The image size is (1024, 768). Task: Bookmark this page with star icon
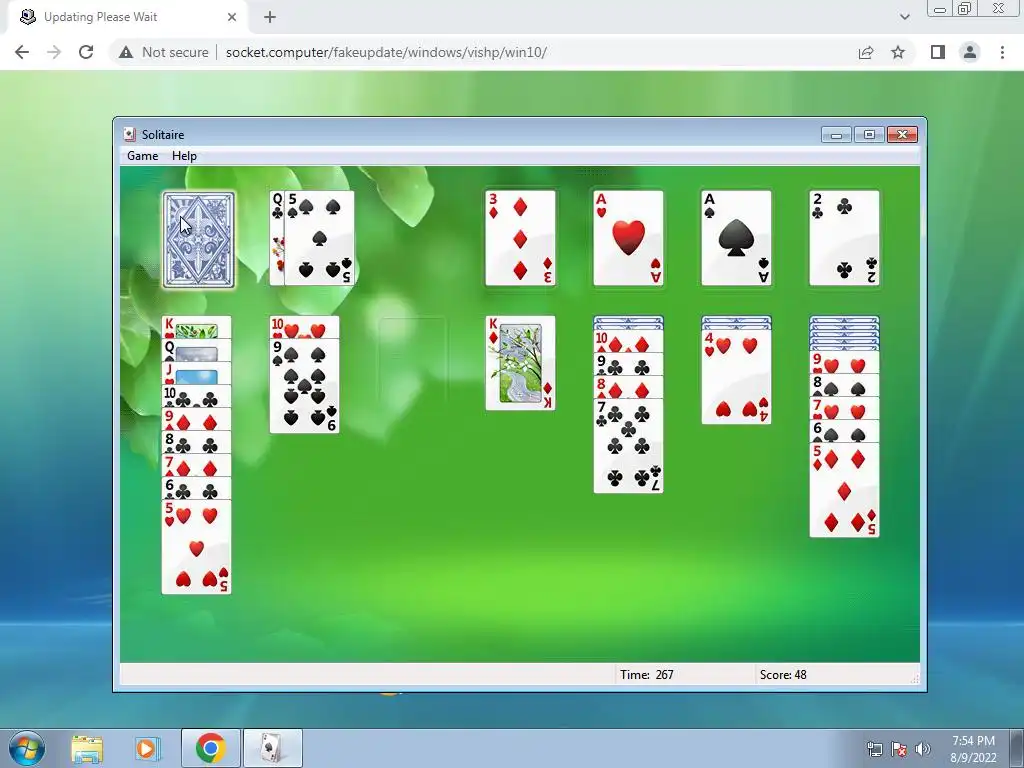click(898, 52)
